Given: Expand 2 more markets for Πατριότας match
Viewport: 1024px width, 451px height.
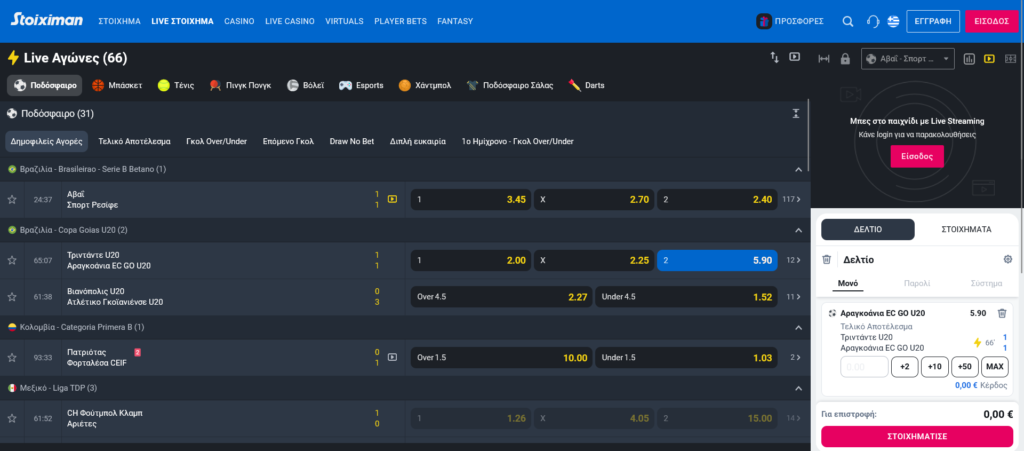Looking at the screenshot, I should (x=795, y=358).
